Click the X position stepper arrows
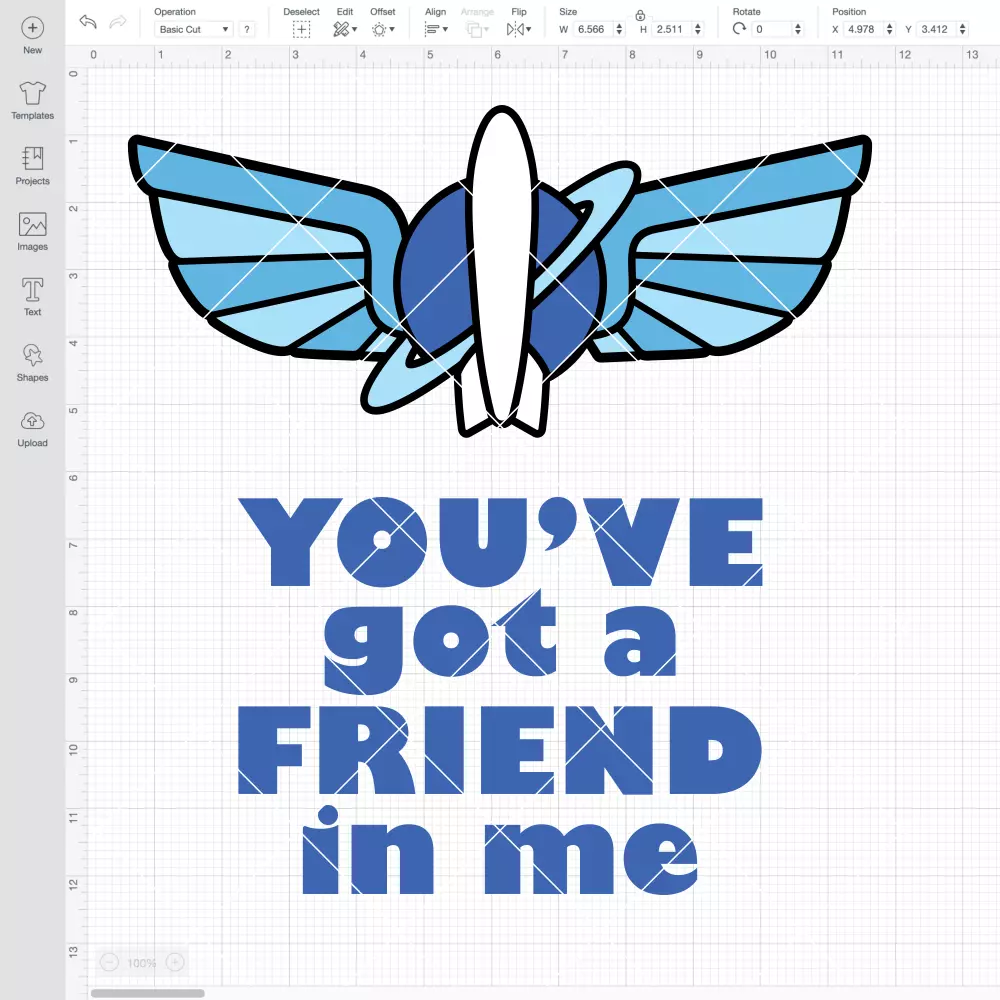Screen dimensions: 1000x1000 click(890, 29)
